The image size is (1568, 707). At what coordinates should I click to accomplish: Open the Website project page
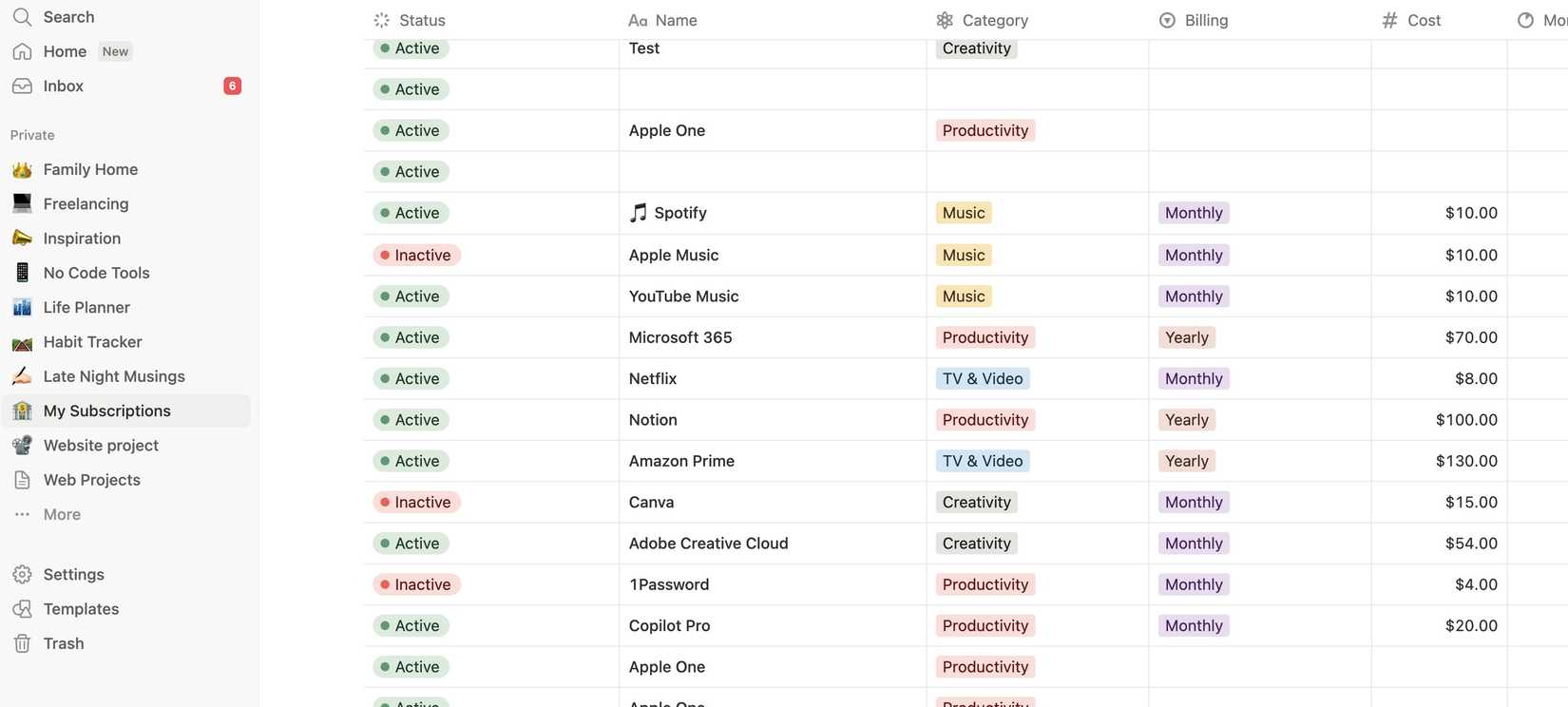coord(100,444)
